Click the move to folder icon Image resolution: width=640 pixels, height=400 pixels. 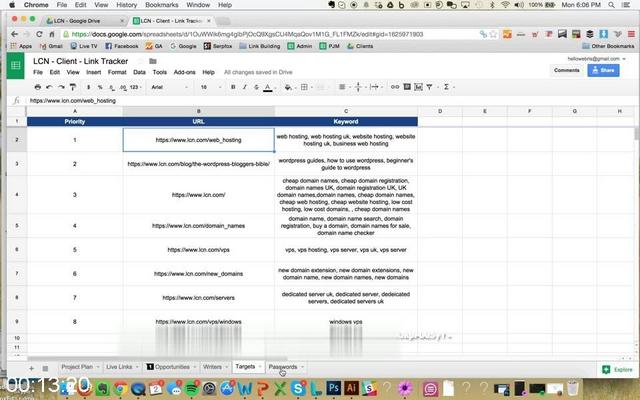153,61
